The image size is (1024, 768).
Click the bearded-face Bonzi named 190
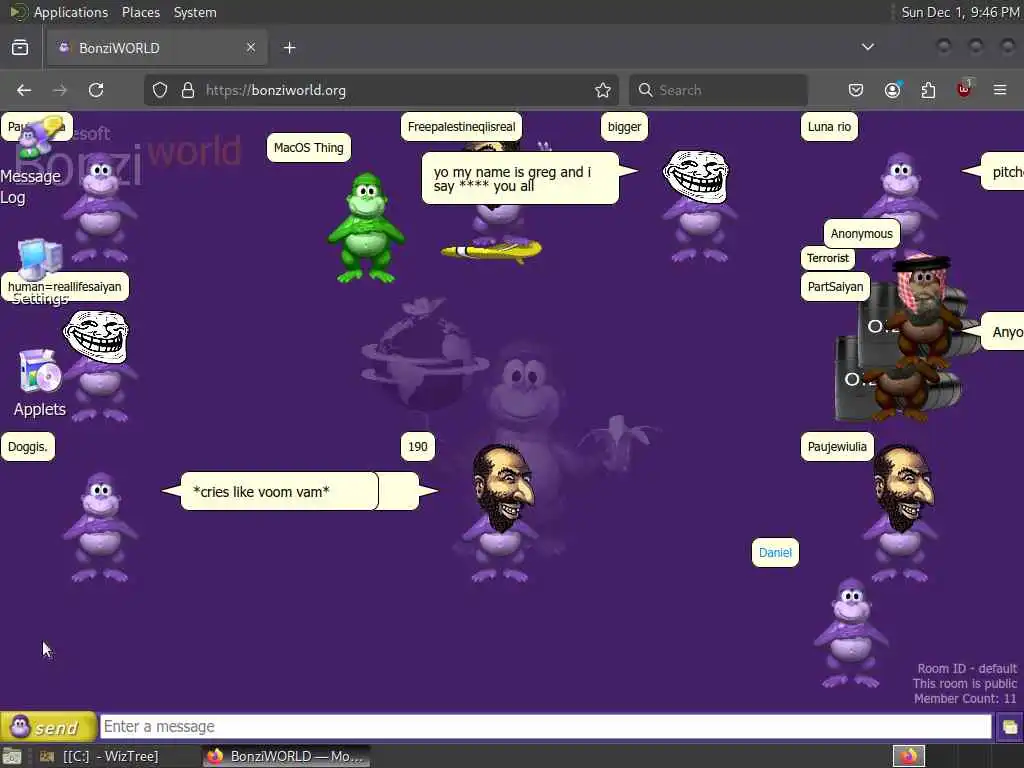(499, 513)
